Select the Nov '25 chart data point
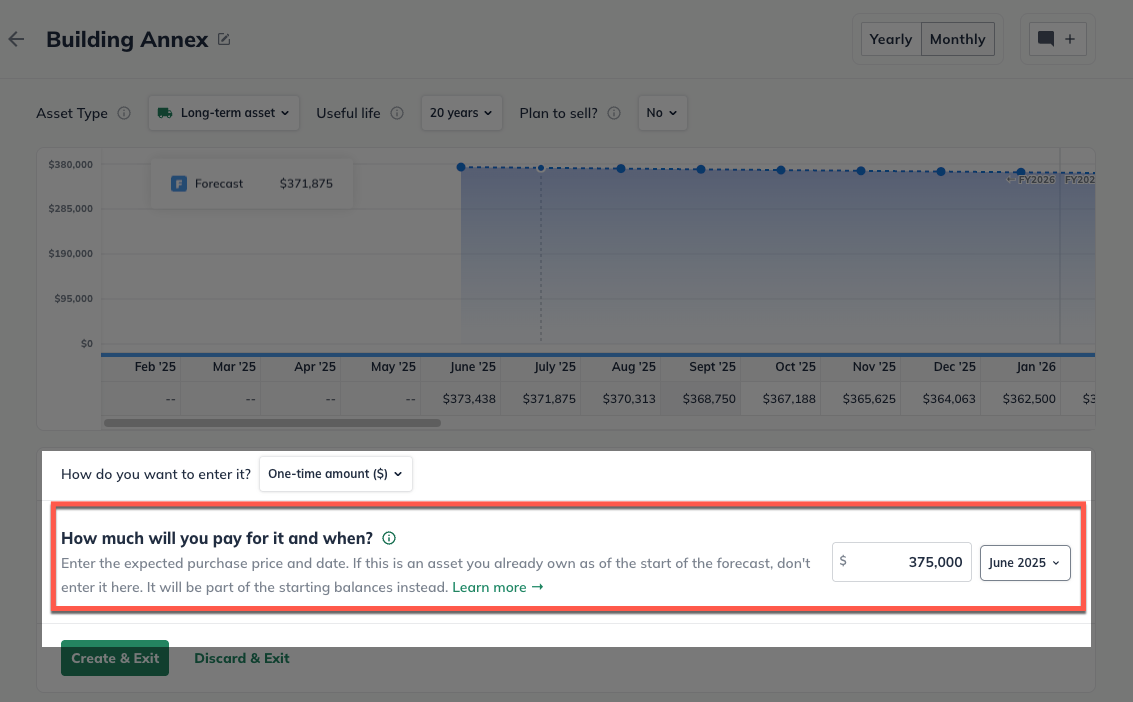The height and width of the screenshot is (702, 1133). (x=861, y=171)
